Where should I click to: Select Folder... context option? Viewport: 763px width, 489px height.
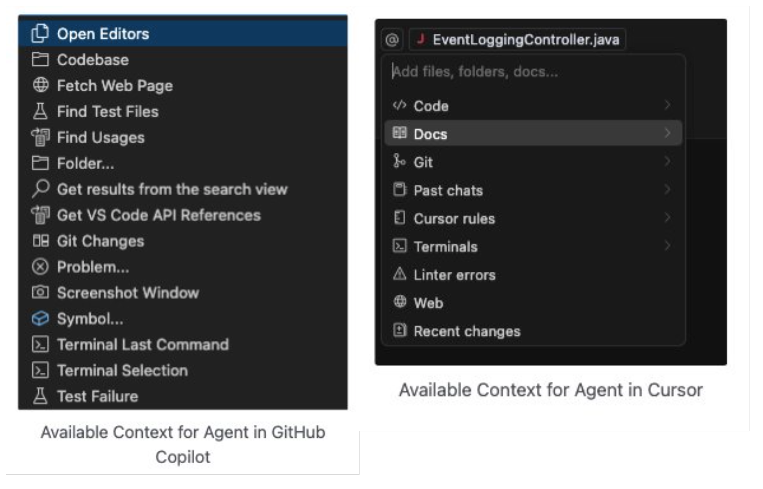[183, 163]
